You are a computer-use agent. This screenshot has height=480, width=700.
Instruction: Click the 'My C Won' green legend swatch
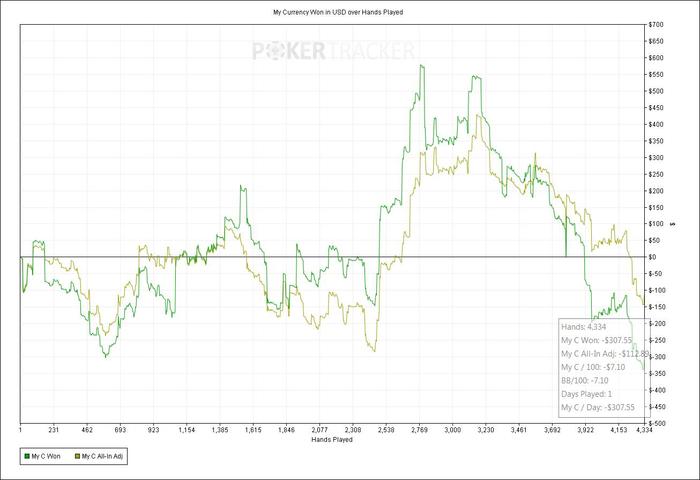(26, 456)
